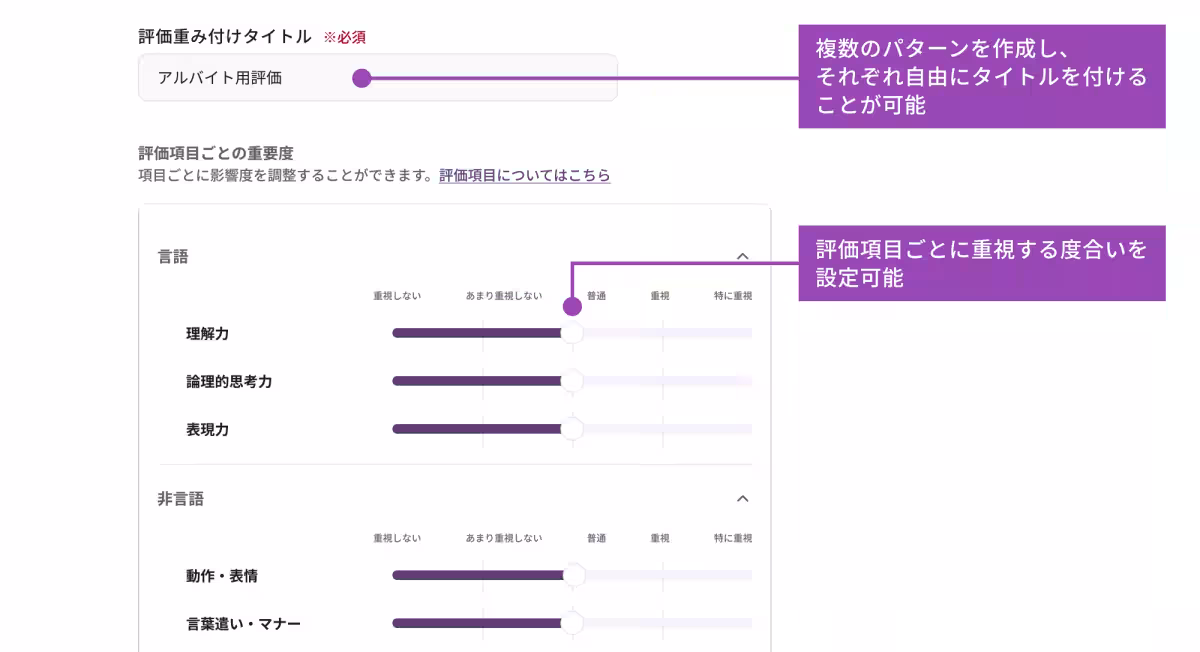Image resolution: width=1200 pixels, height=652 pixels.
Task: Open the 評価項目についてはこちら link
Action: (524, 175)
